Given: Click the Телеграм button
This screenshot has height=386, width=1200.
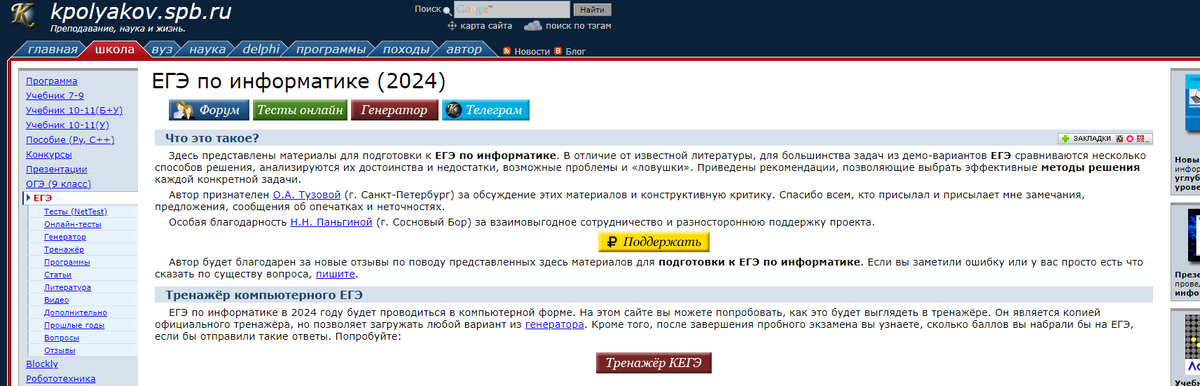Looking at the screenshot, I should (x=486, y=110).
